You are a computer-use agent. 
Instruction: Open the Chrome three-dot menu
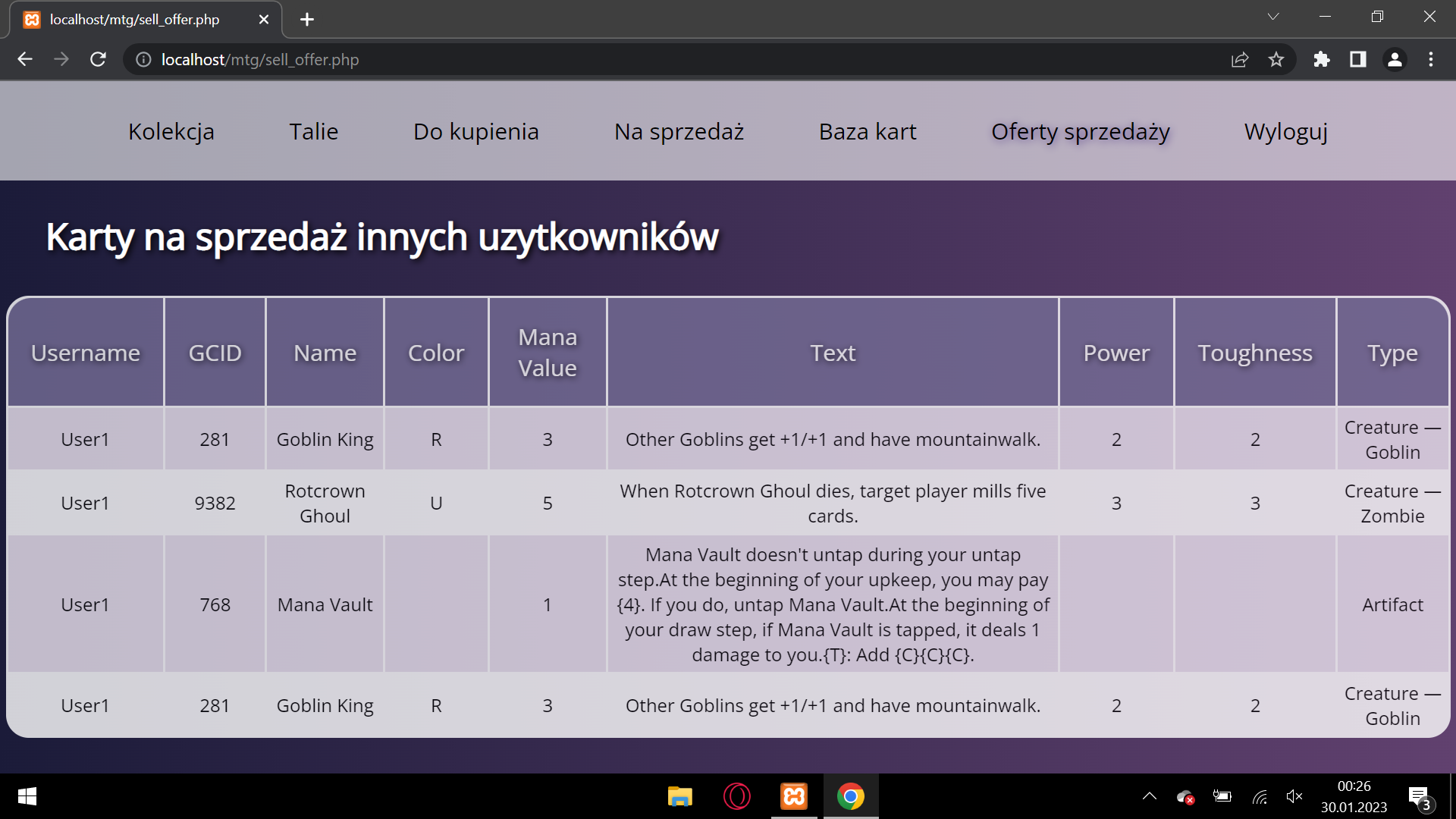click(1431, 59)
